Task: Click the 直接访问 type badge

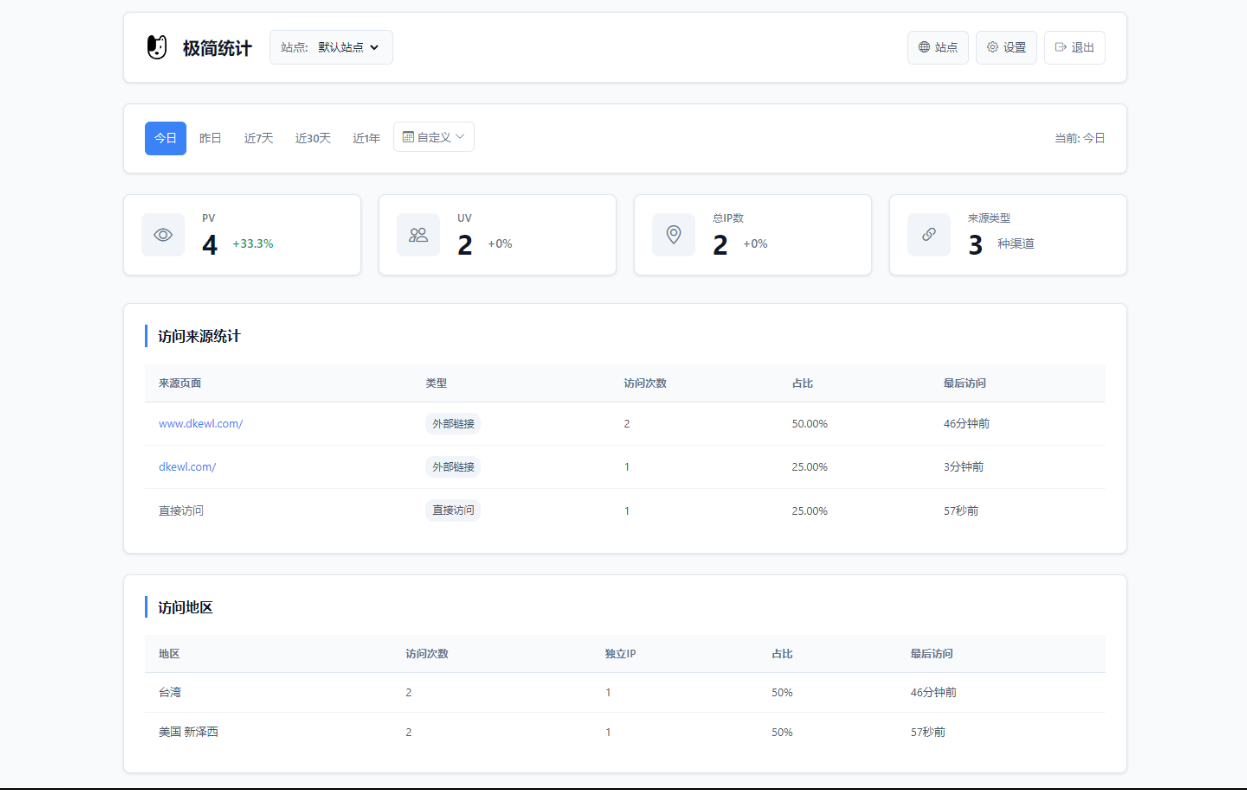Action: coord(453,510)
